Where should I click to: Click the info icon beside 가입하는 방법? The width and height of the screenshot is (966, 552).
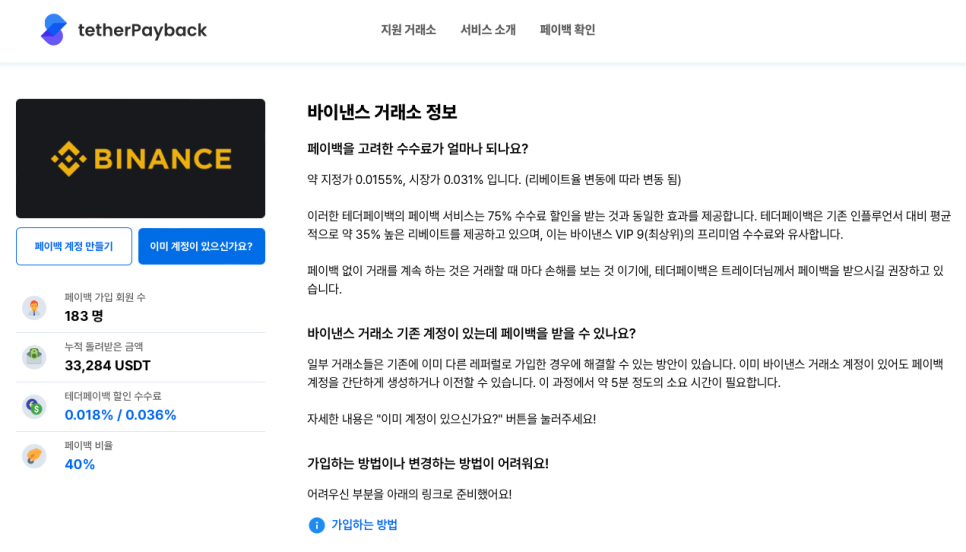(317, 526)
